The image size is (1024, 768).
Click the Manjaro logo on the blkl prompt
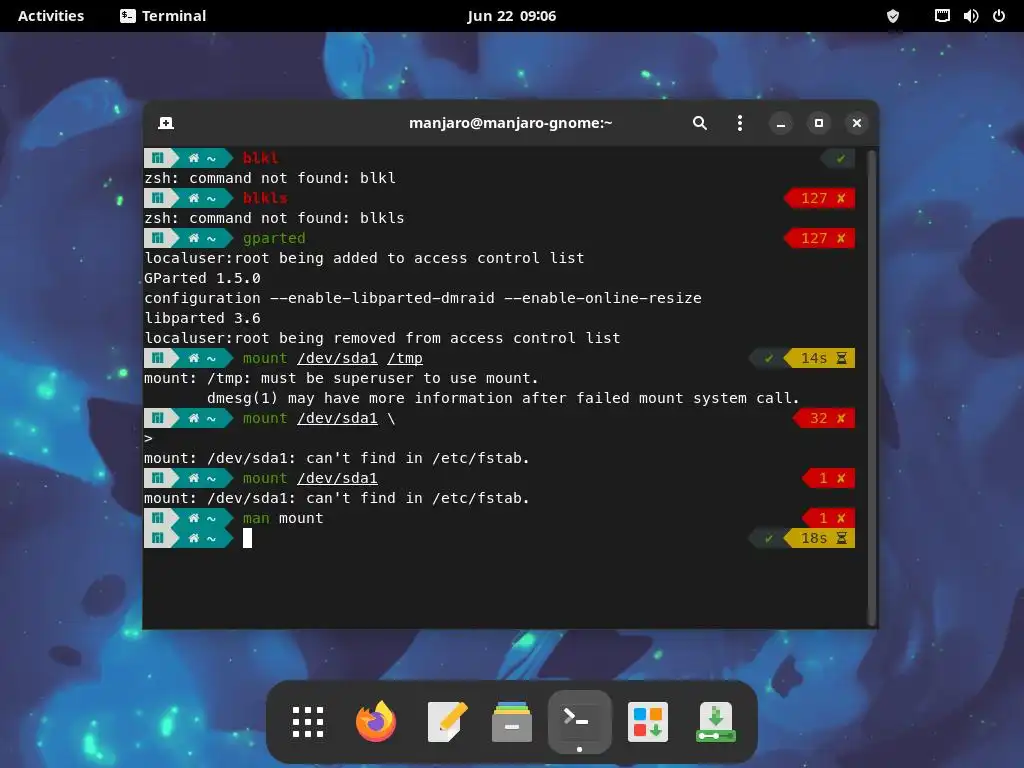157,158
